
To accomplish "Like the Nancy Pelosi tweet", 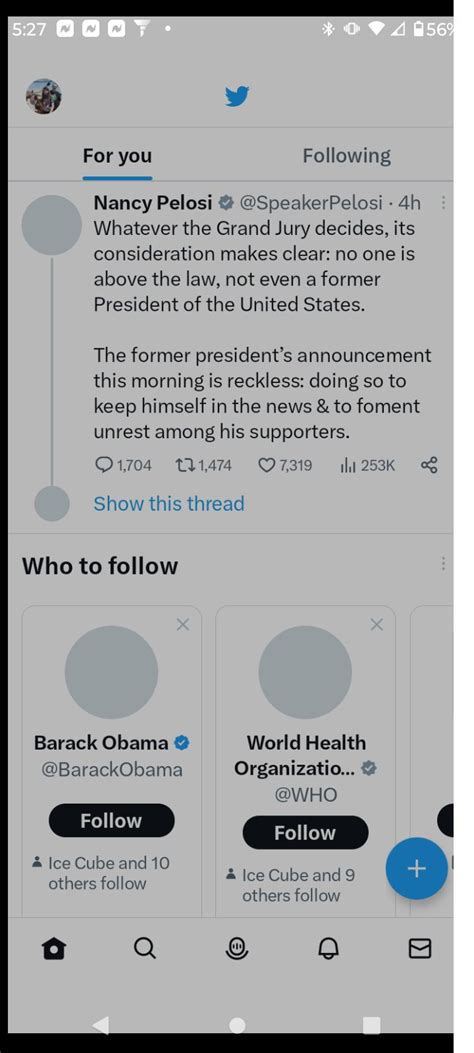I will point(267,465).
